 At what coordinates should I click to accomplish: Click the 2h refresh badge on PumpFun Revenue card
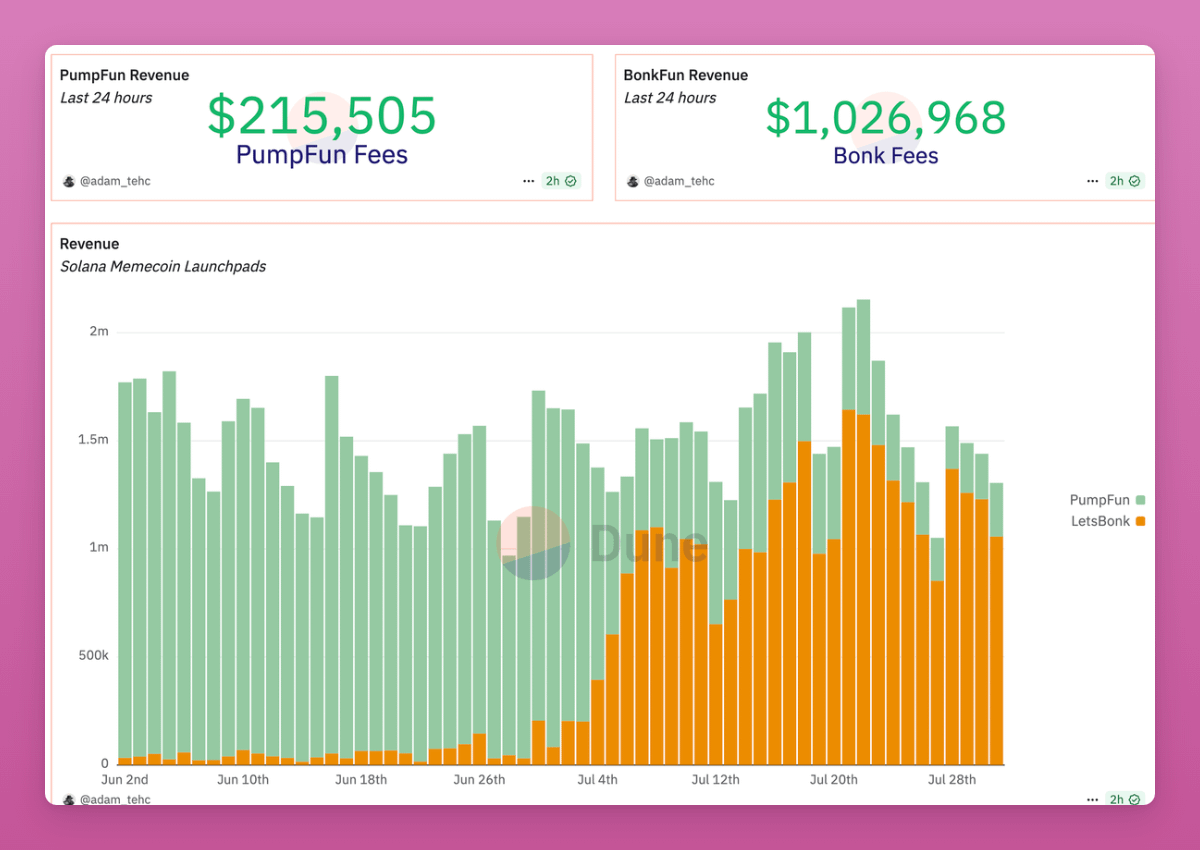coord(561,181)
